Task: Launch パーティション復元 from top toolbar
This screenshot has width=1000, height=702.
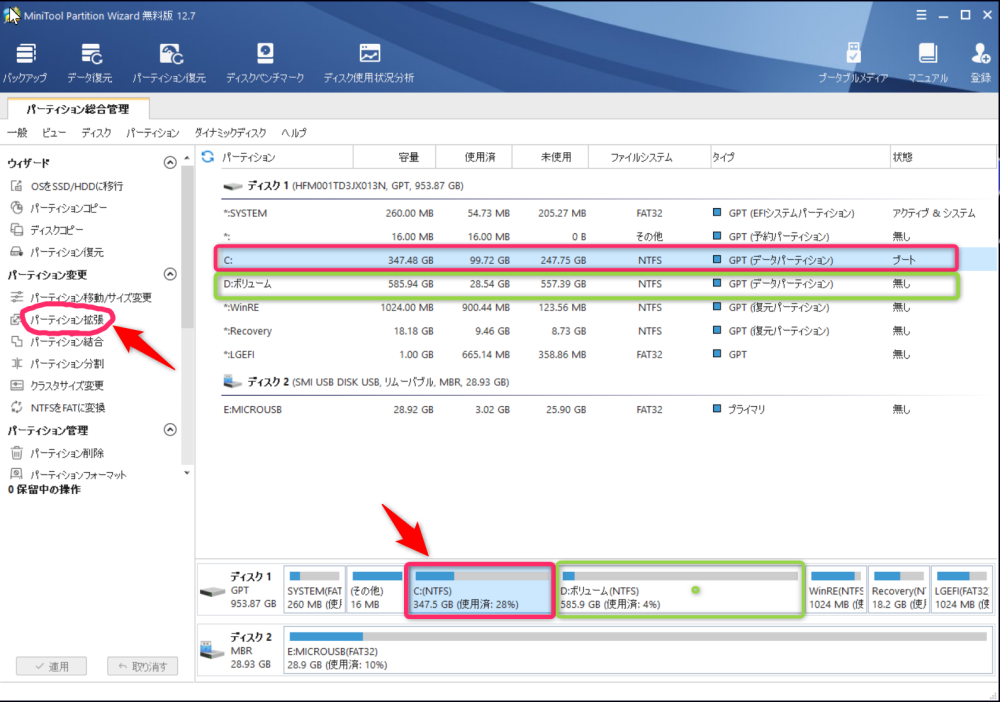Action: (169, 62)
